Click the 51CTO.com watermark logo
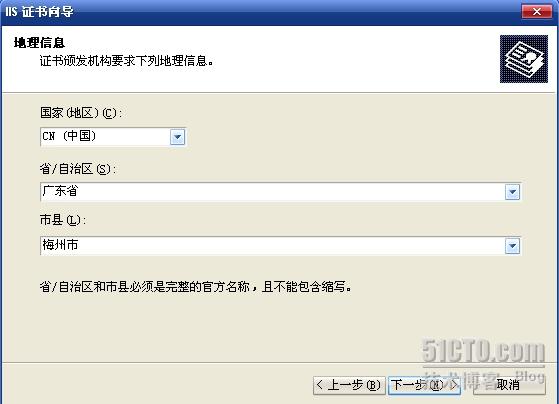Viewport: 559px width, 404px height. coord(483,352)
